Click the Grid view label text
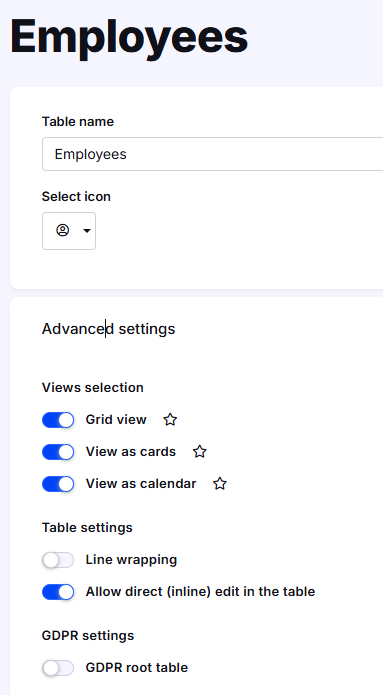 tap(116, 419)
